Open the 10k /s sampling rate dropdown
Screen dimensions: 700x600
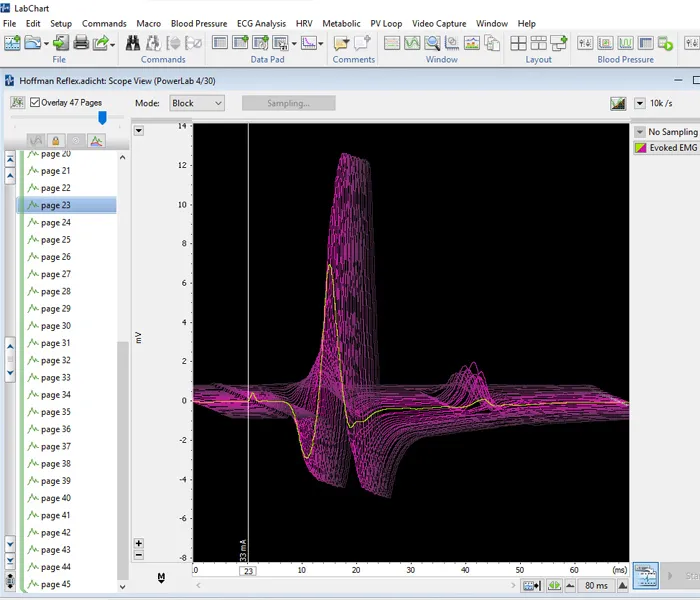click(x=640, y=103)
